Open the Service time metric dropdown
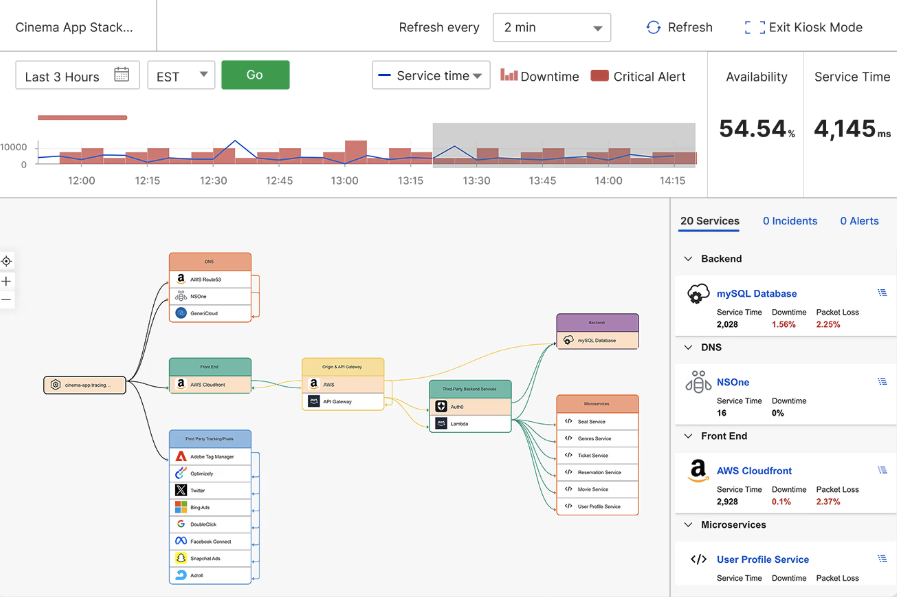 click(x=431, y=75)
